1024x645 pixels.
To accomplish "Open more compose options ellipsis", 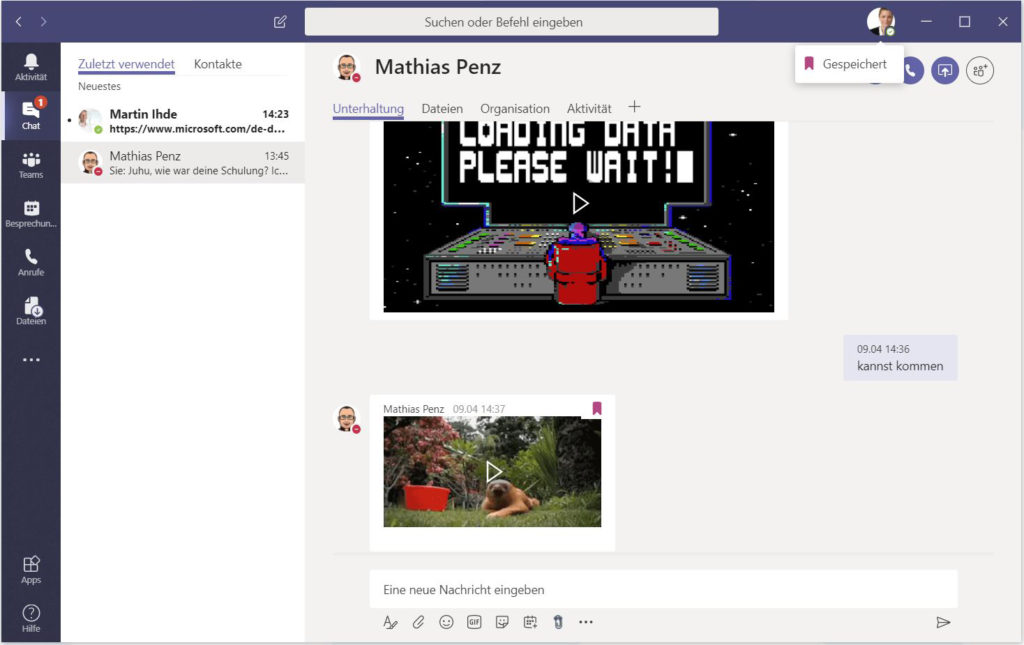I will (586, 622).
